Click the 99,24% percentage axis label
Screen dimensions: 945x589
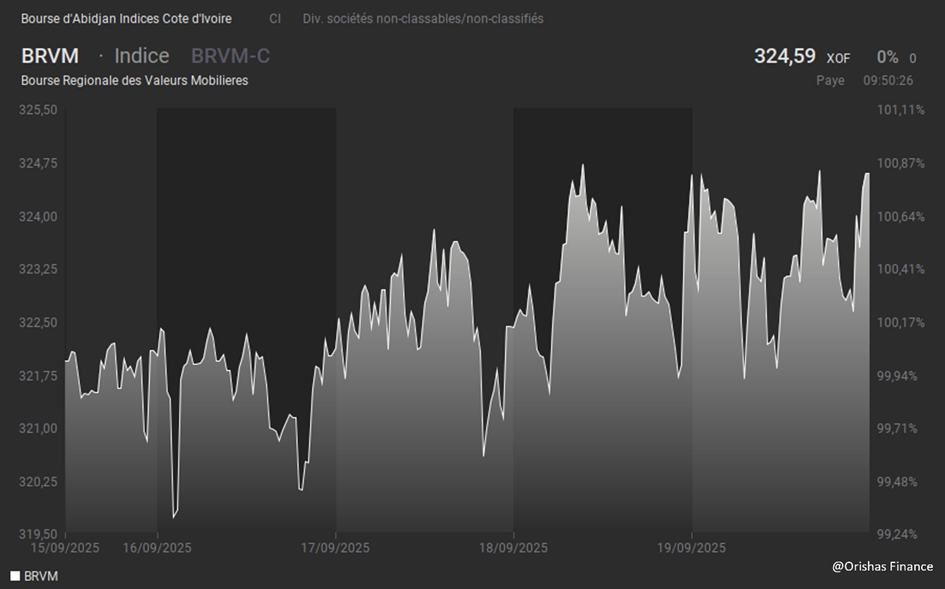(897, 534)
